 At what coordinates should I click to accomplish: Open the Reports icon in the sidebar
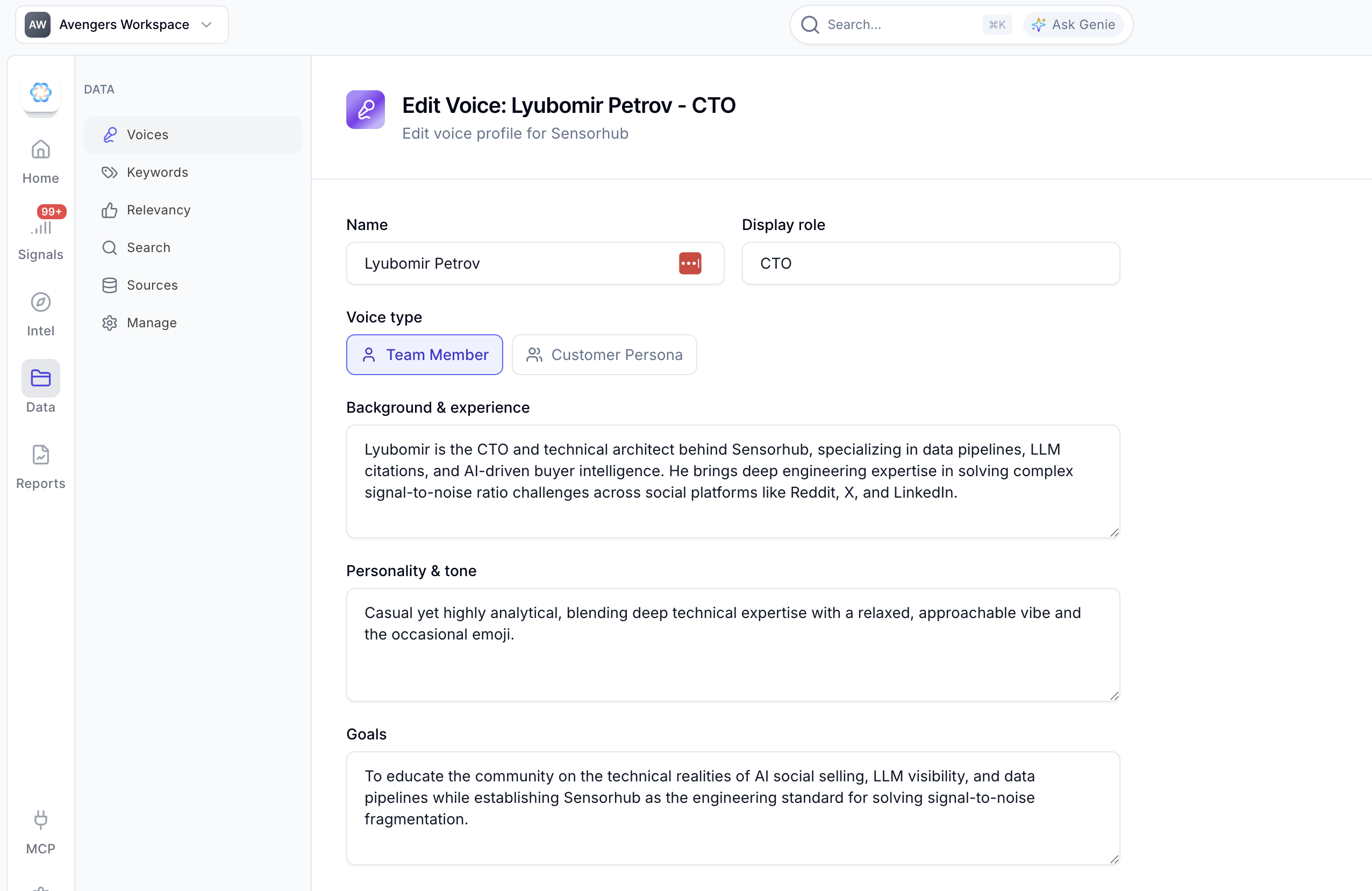[40, 455]
